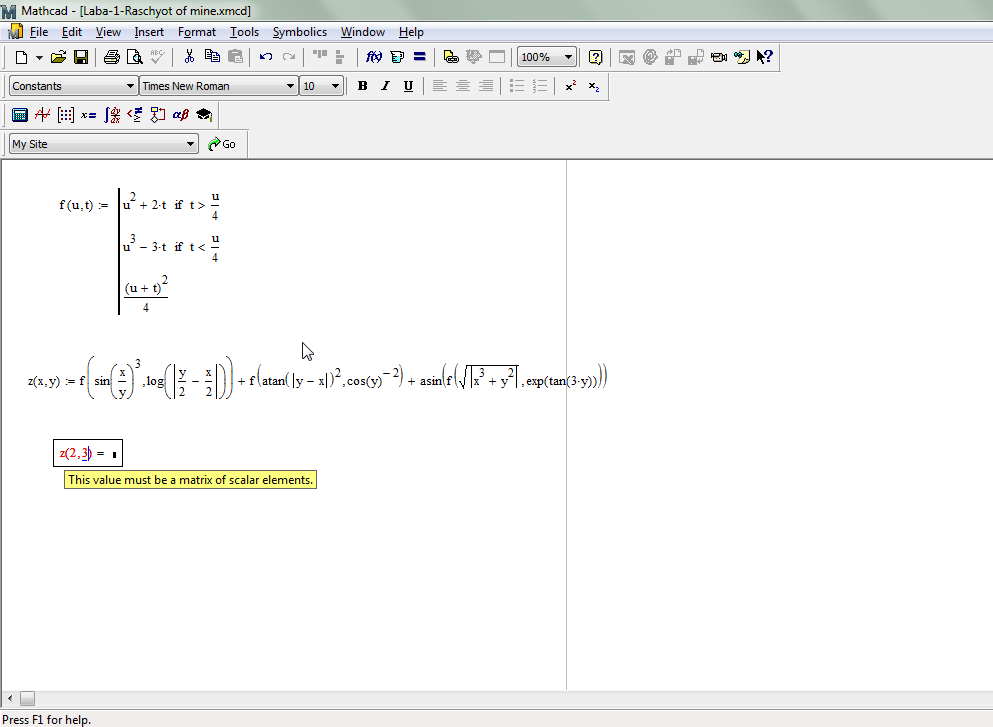Expand the Constants style dropdown

tap(130, 86)
